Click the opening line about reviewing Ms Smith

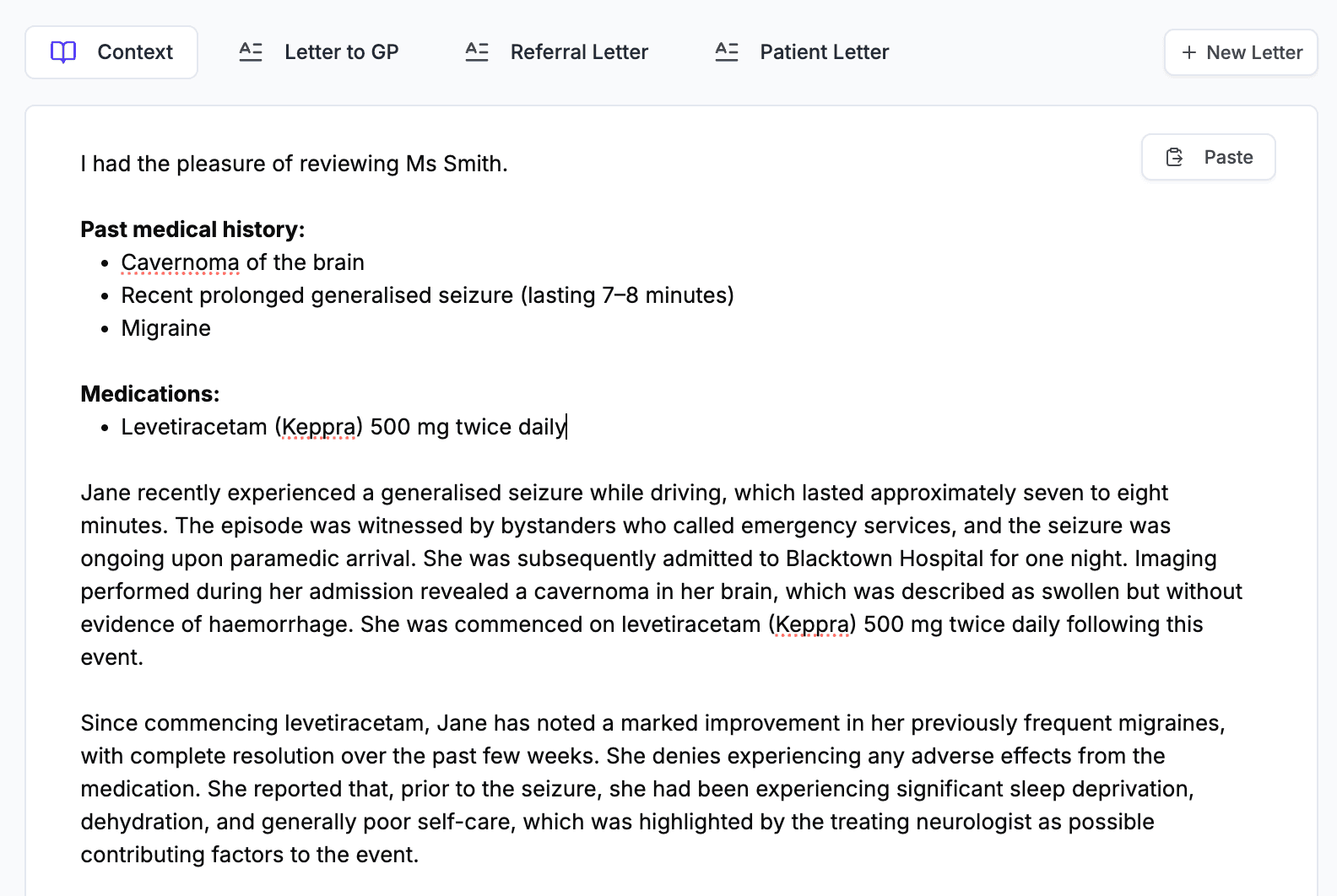click(294, 164)
